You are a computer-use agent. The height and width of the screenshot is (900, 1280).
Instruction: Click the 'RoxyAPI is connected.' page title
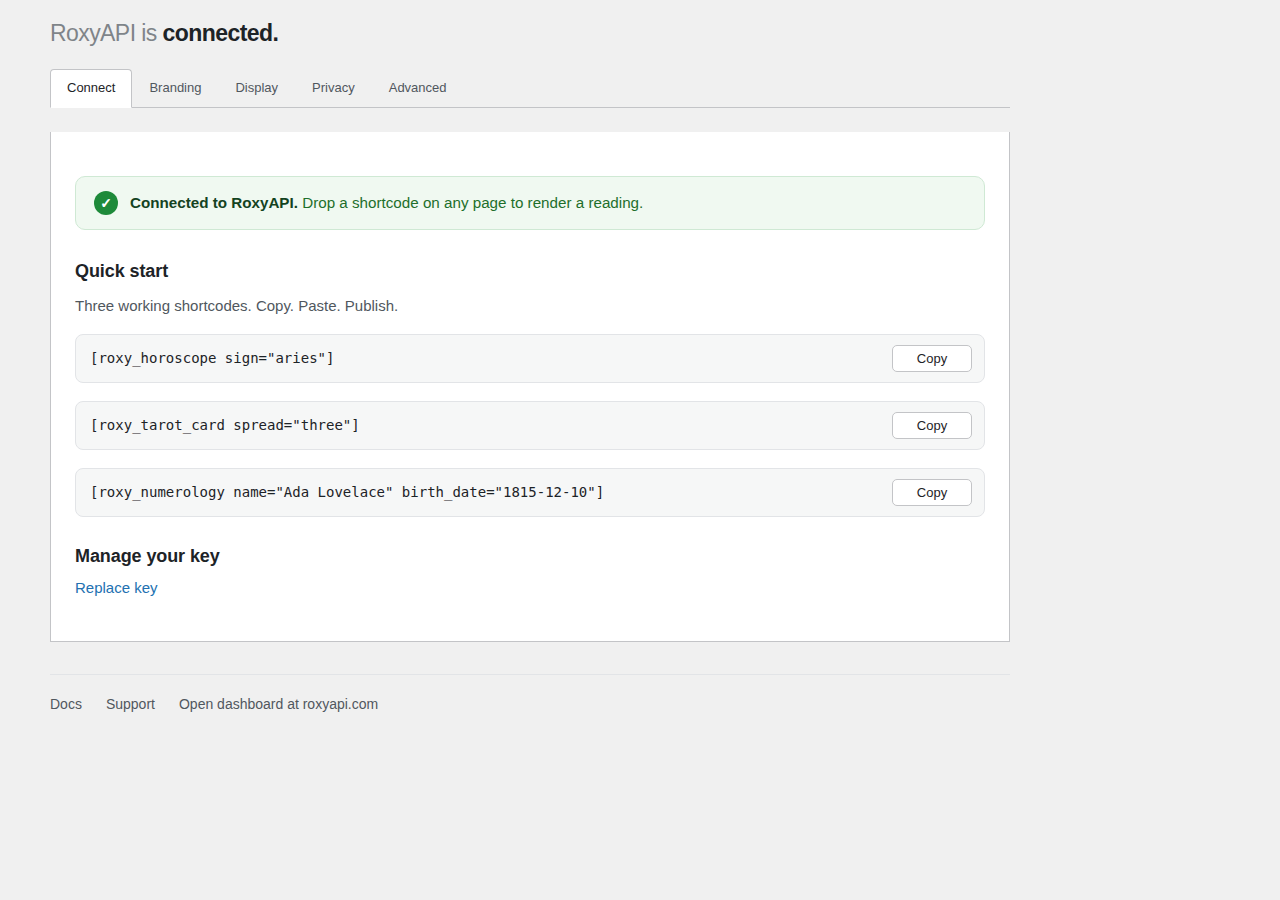click(x=164, y=33)
